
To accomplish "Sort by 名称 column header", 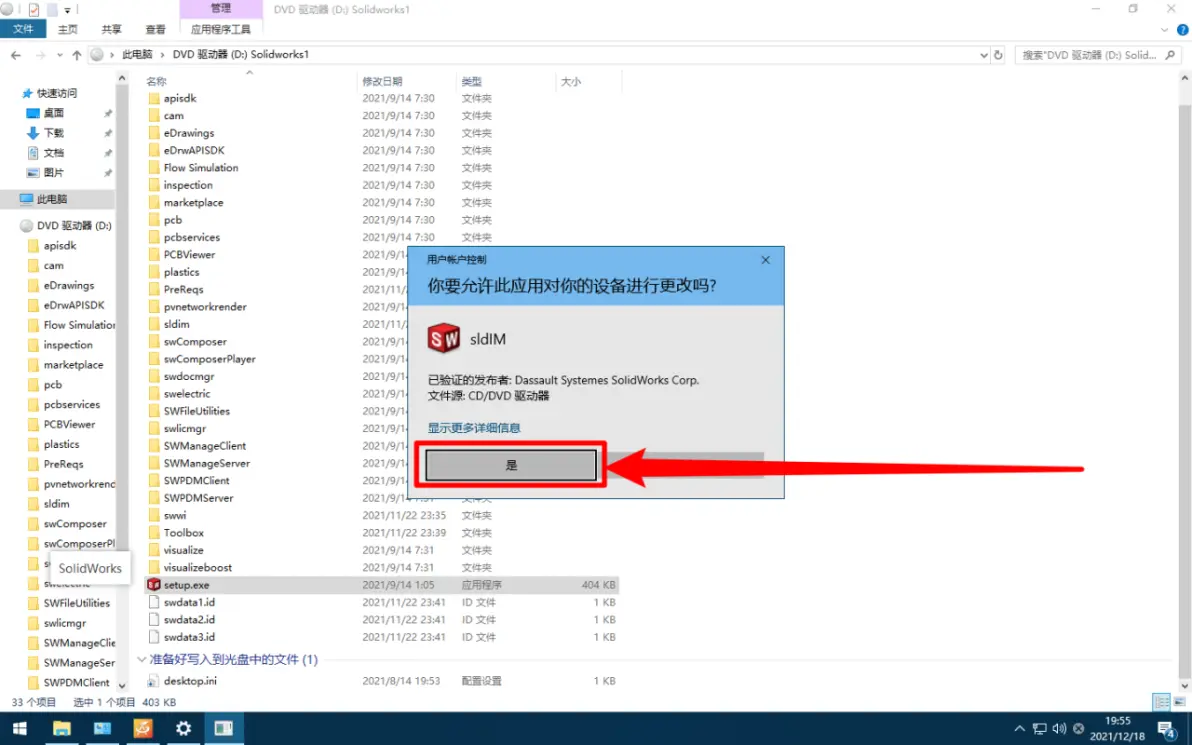I will click(x=156, y=81).
